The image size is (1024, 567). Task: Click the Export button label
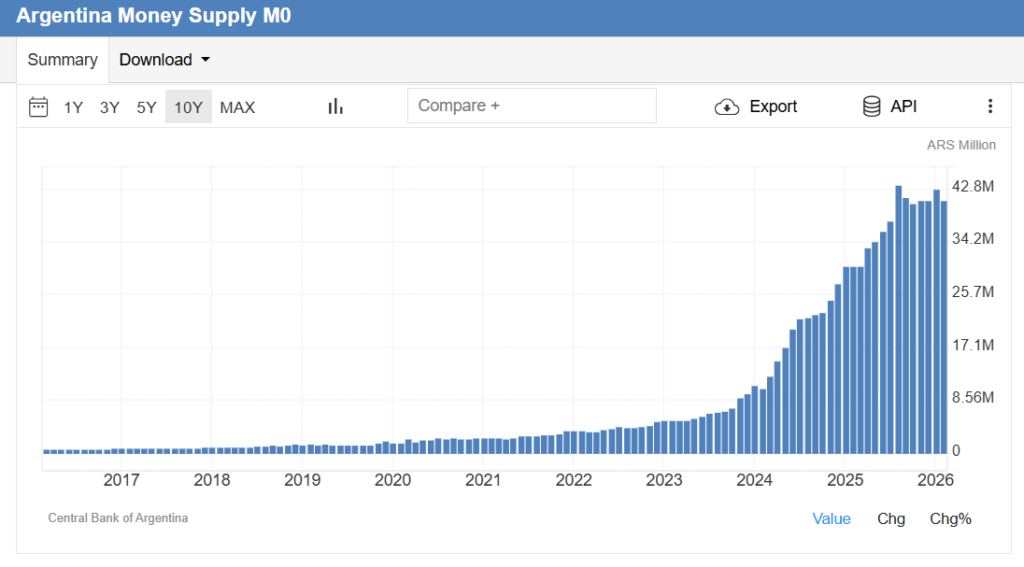(773, 107)
